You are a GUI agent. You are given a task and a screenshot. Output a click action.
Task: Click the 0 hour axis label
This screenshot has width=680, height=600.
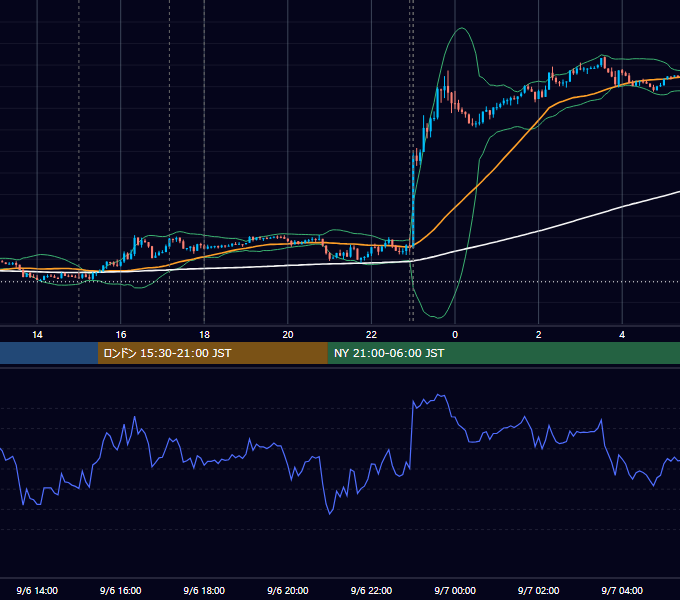(x=455, y=335)
